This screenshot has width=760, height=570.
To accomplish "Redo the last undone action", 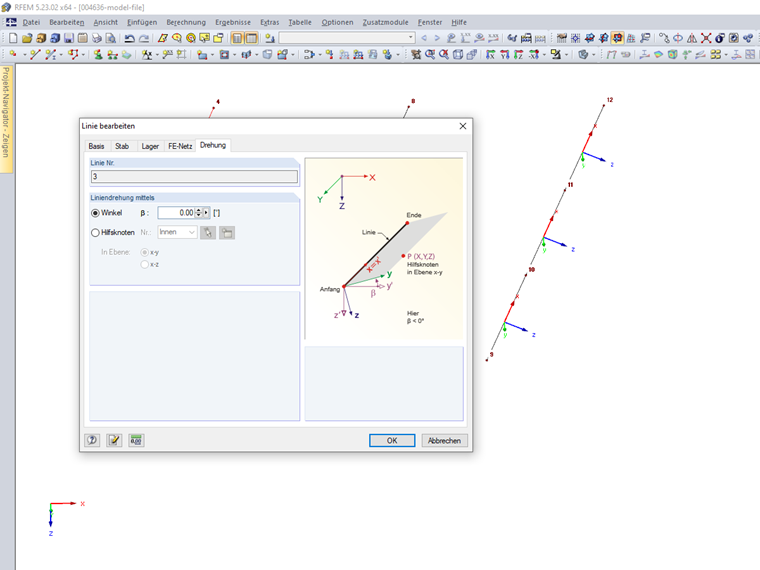I will tap(144, 38).
